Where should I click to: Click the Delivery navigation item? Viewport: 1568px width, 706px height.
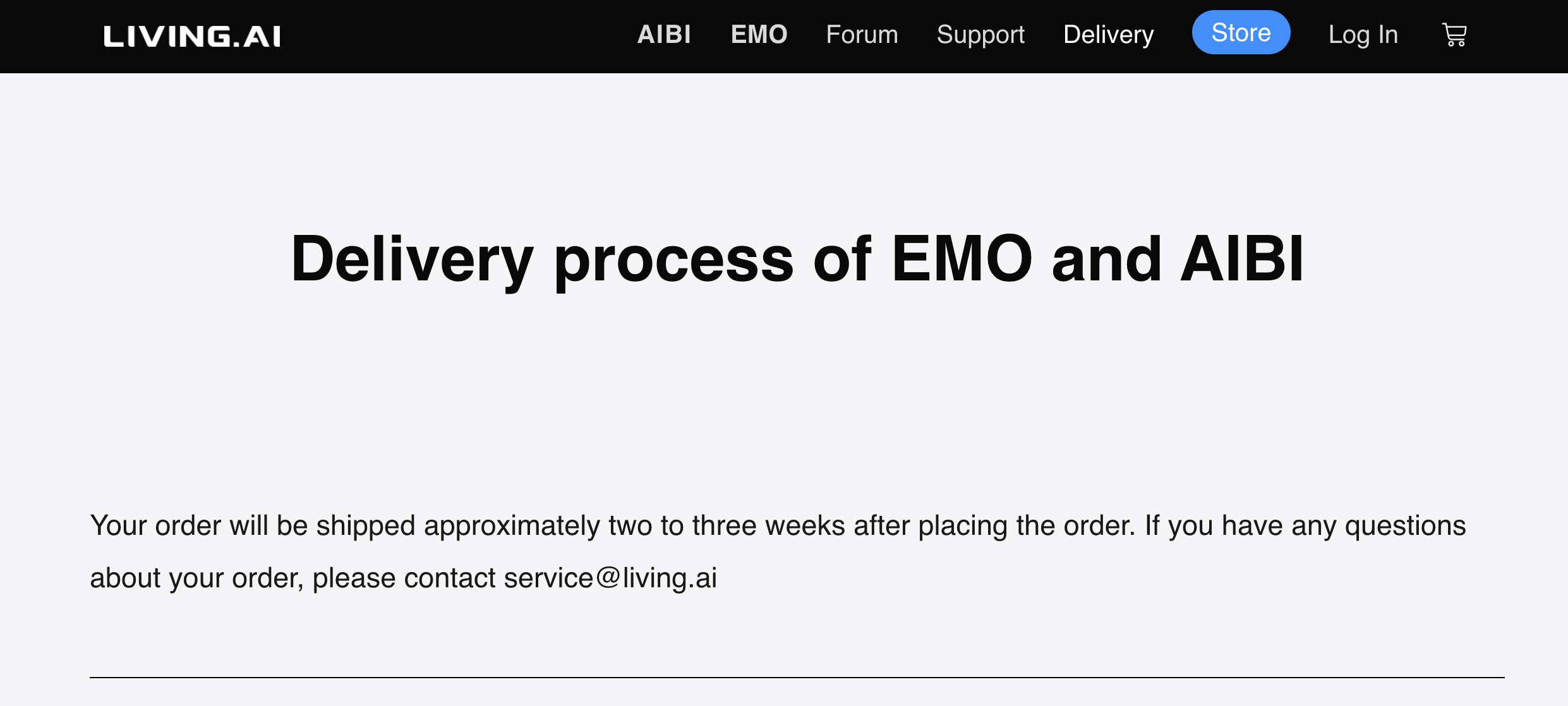[x=1108, y=35]
